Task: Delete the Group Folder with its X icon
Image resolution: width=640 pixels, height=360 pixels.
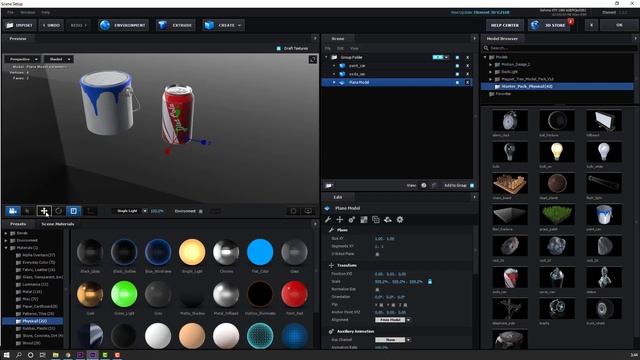Action: pyautogui.click(x=468, y=58)
